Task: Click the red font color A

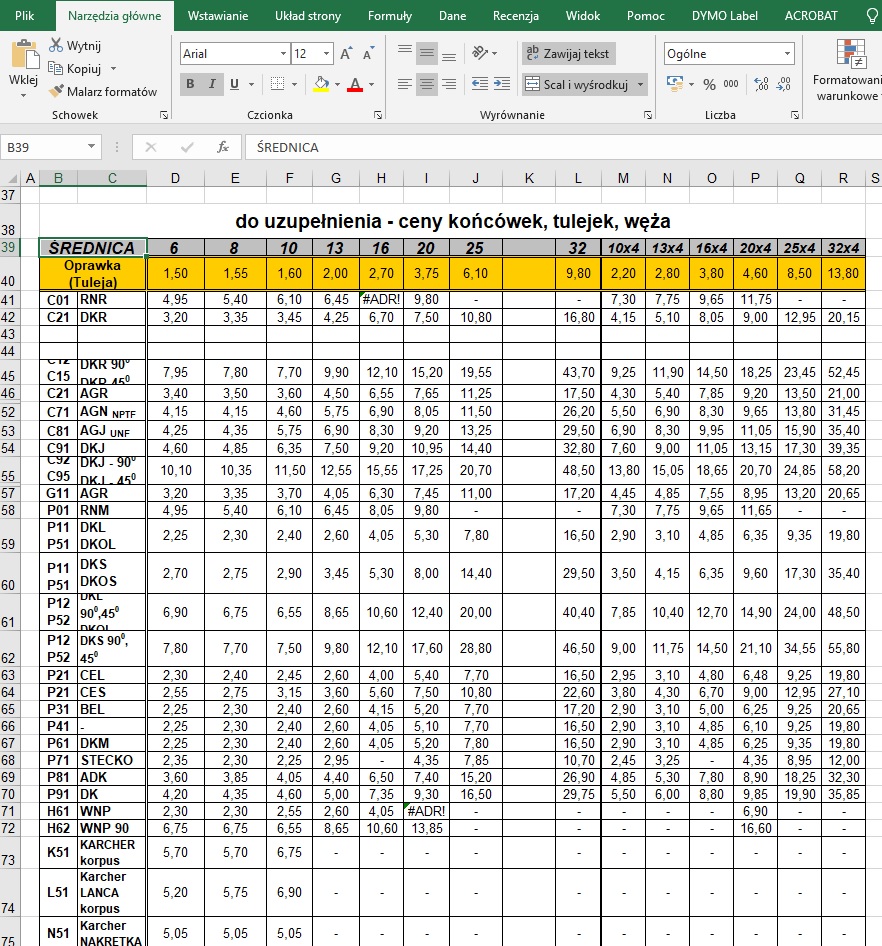Action: 355,84
